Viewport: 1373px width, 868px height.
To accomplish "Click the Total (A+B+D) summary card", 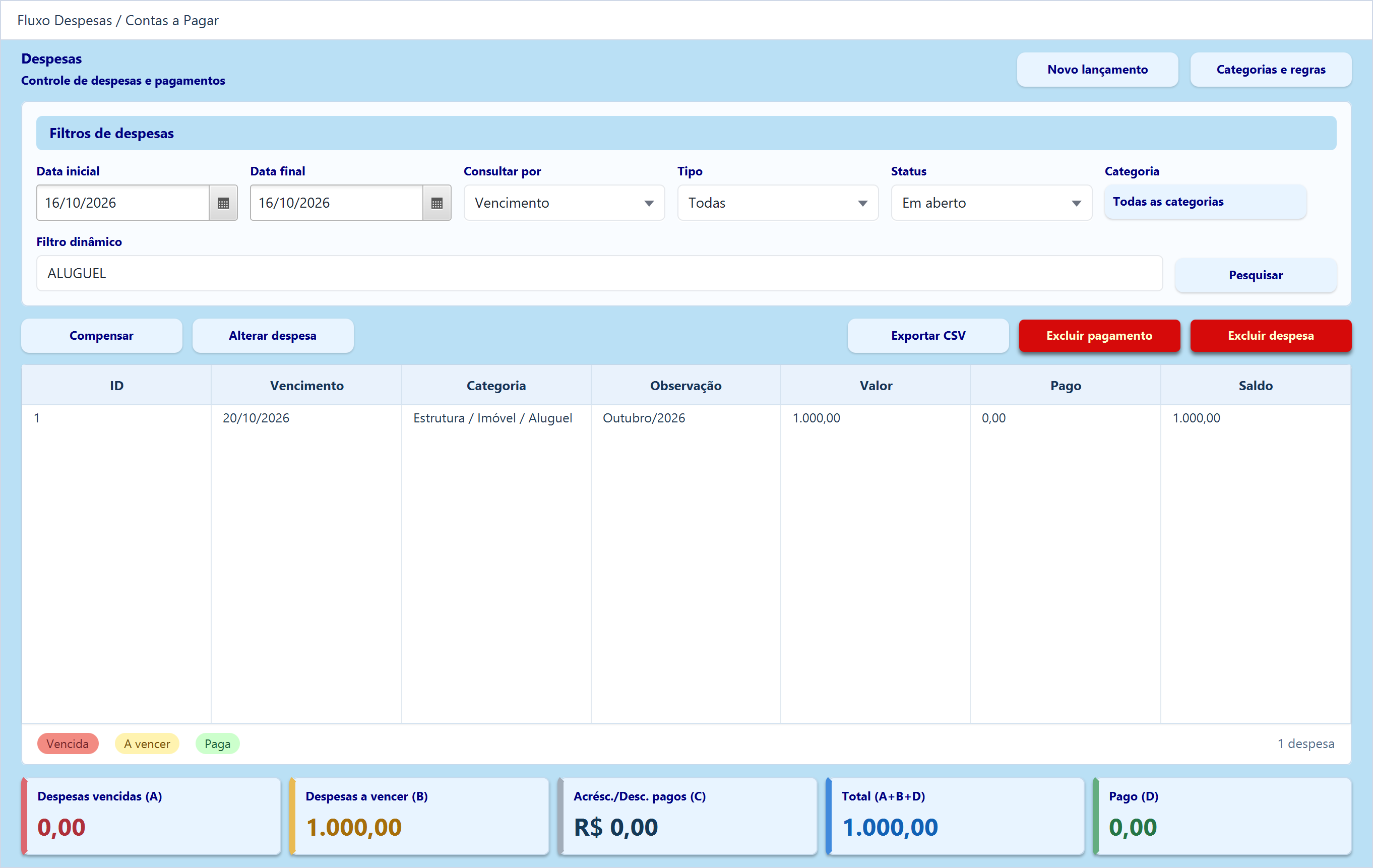I will [955, 816].
